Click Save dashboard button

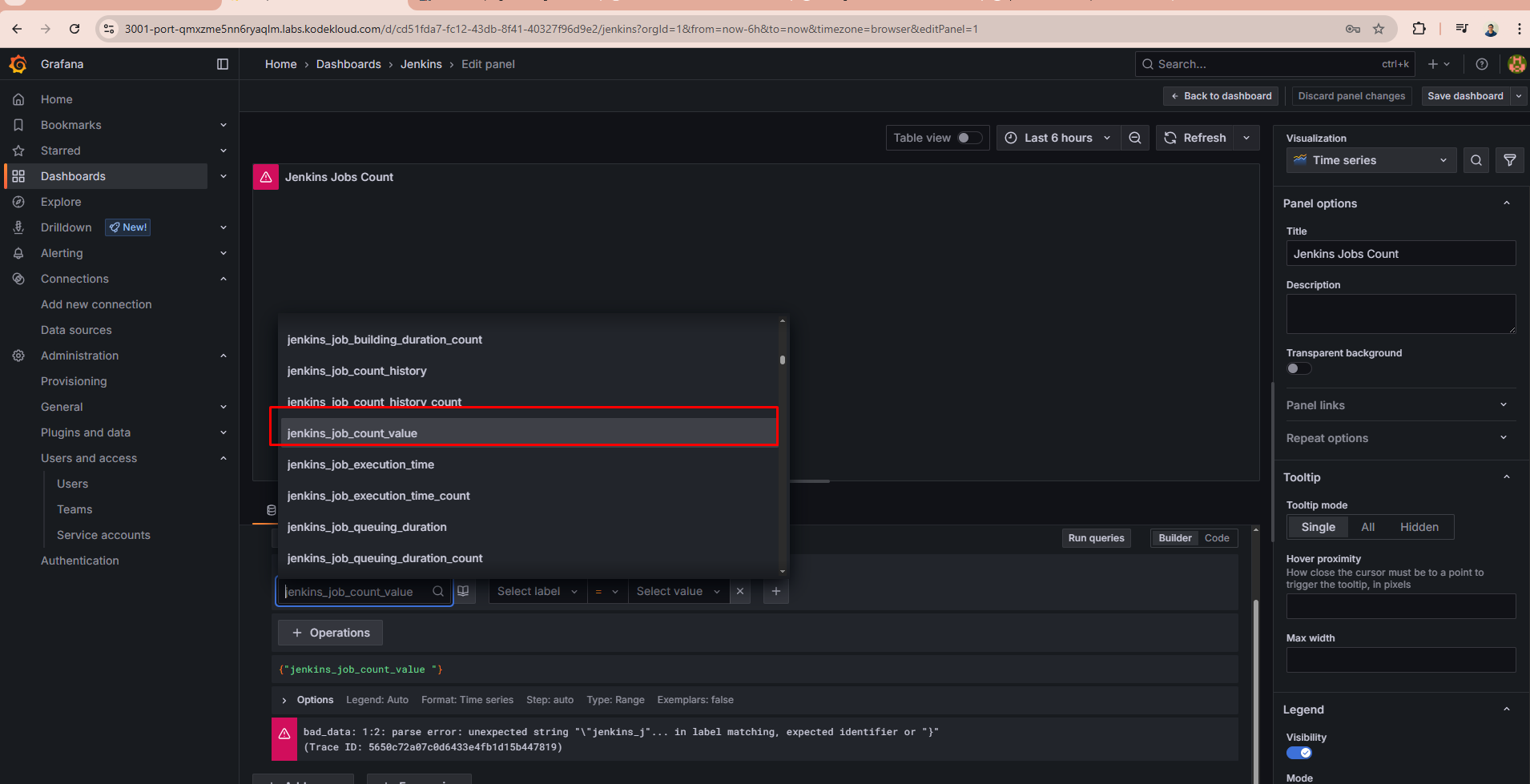1465,96
